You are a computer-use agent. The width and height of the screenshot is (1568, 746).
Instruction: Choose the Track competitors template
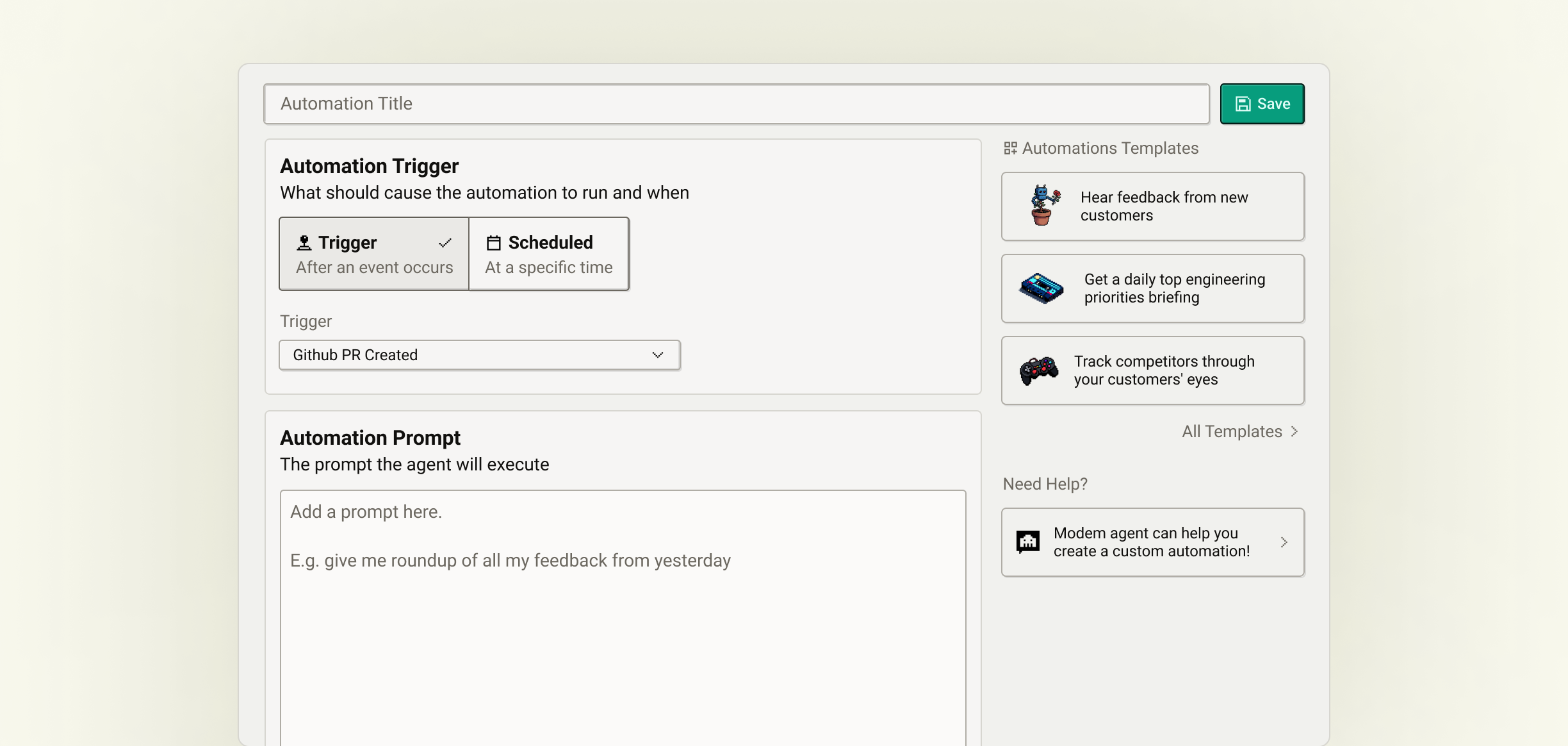pos(1153,370)
